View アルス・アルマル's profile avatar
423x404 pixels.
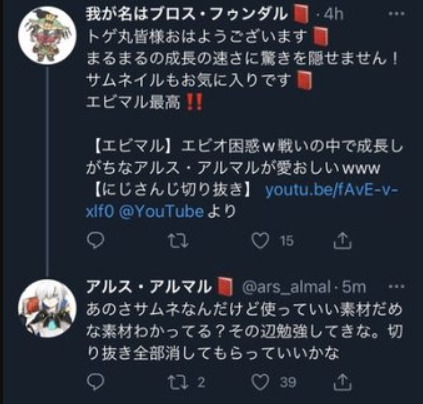tap(48, 308)
